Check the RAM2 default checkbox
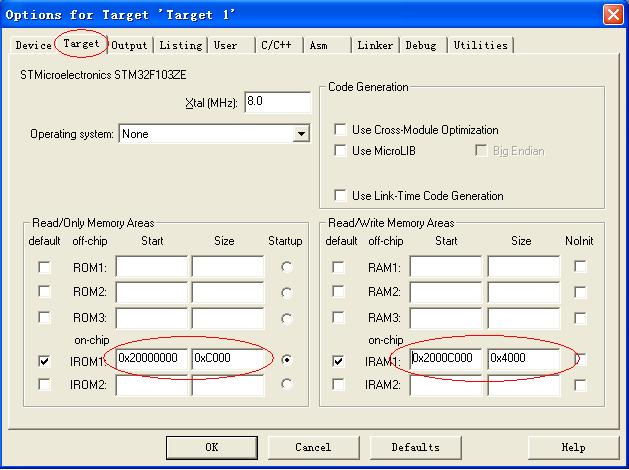Screen dimensions: 629x470 (x=338, y=292)
